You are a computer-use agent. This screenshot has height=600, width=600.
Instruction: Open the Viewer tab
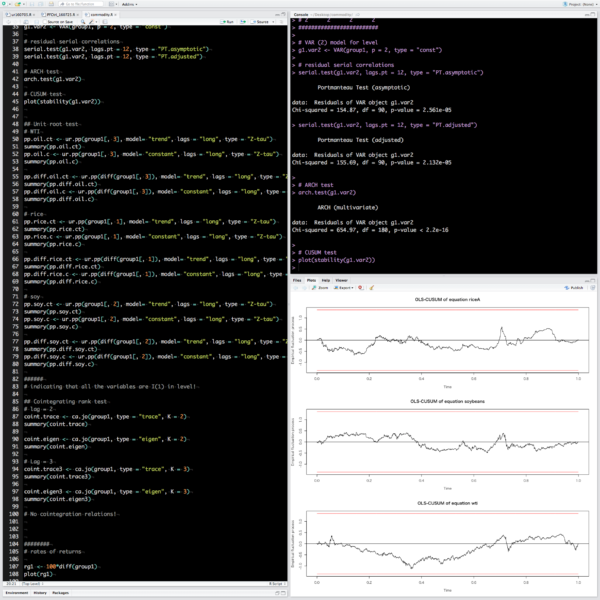[341, 280]
